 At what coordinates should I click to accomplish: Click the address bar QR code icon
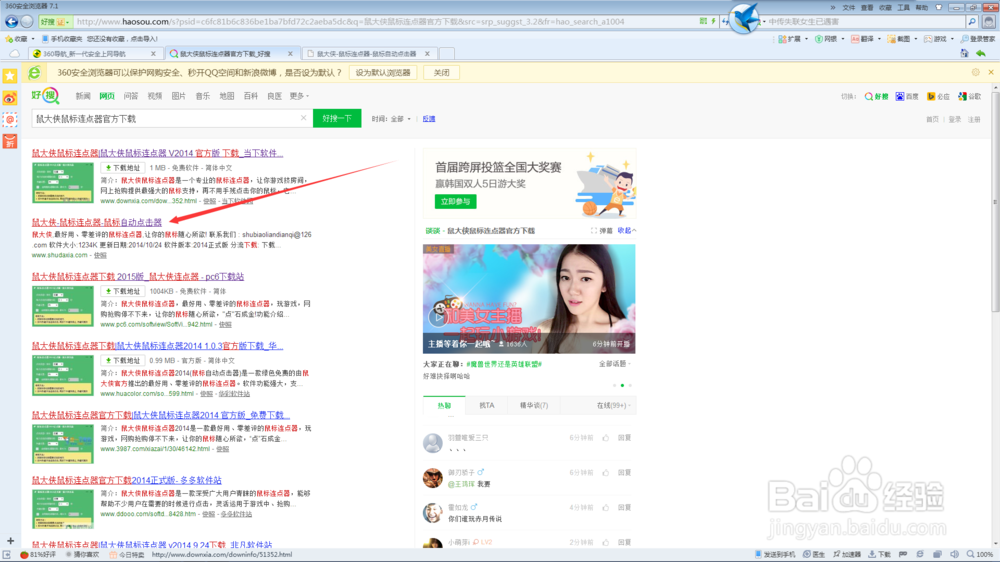(703, 21)
